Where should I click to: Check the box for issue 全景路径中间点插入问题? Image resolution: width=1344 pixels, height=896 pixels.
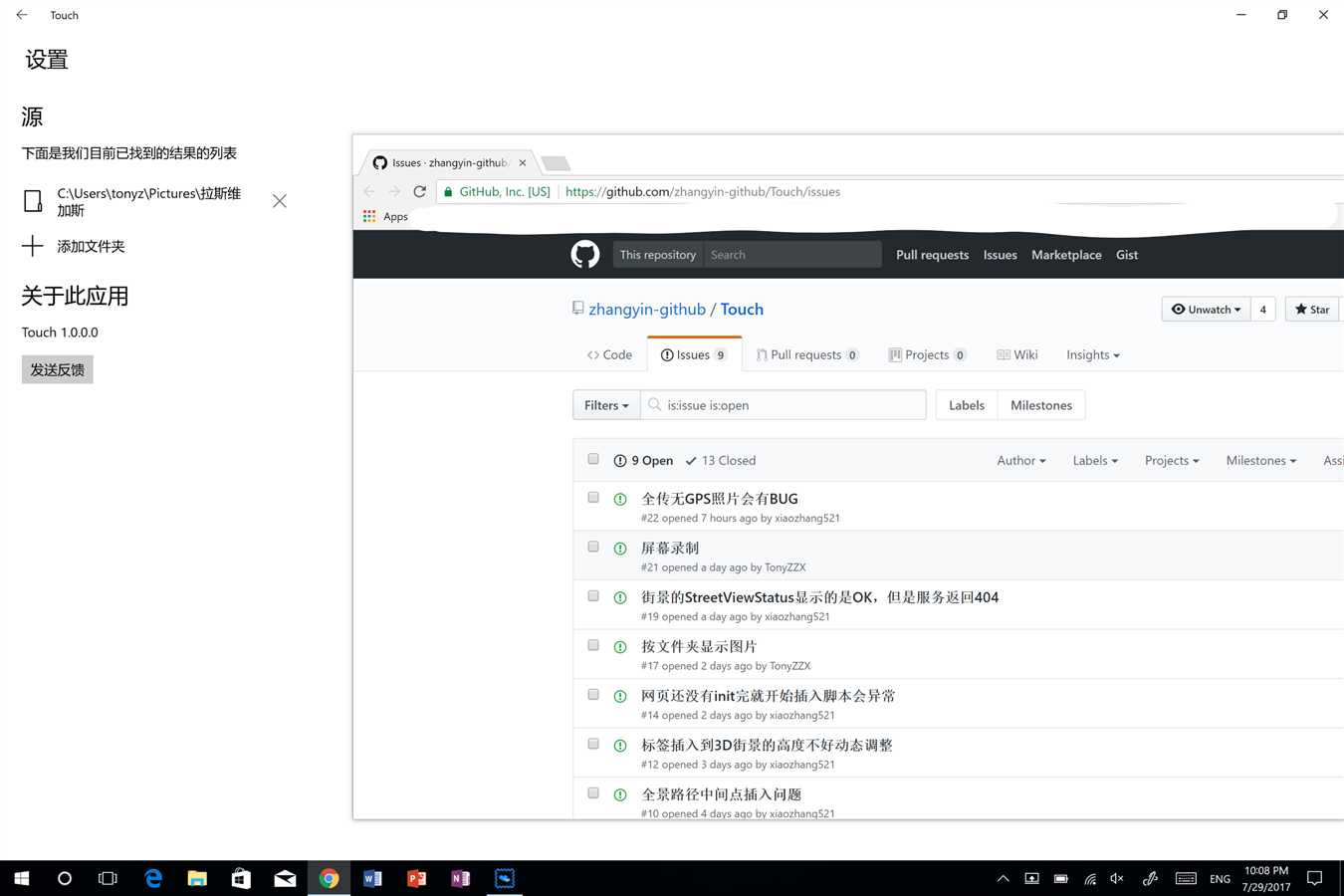click(593, 792)
